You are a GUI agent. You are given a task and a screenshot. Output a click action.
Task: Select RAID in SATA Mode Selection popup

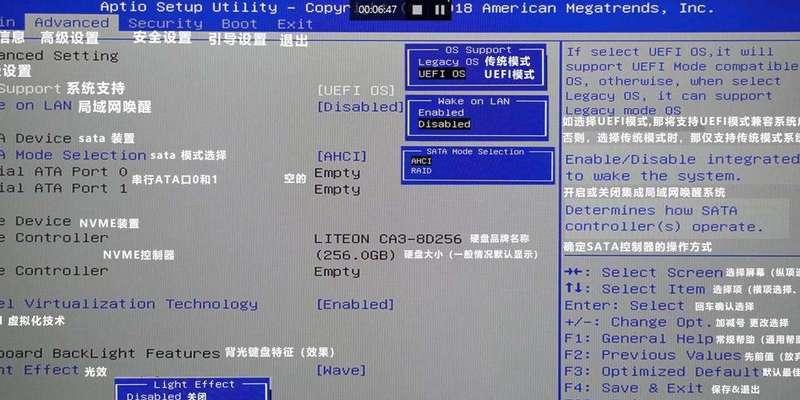[x=422, y=171]
